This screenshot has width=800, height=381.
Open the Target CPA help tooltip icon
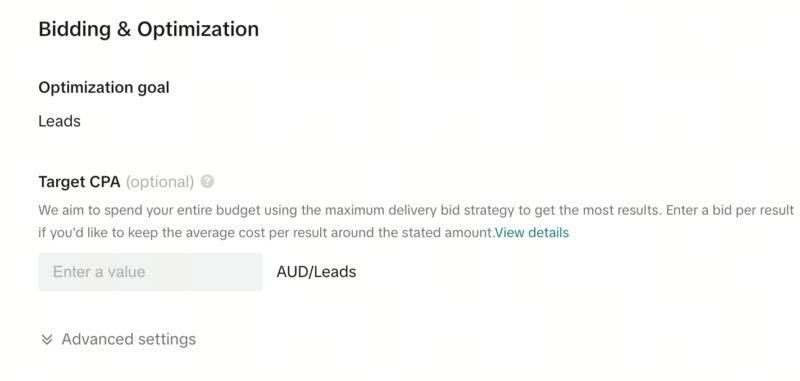tap(207, 182)
